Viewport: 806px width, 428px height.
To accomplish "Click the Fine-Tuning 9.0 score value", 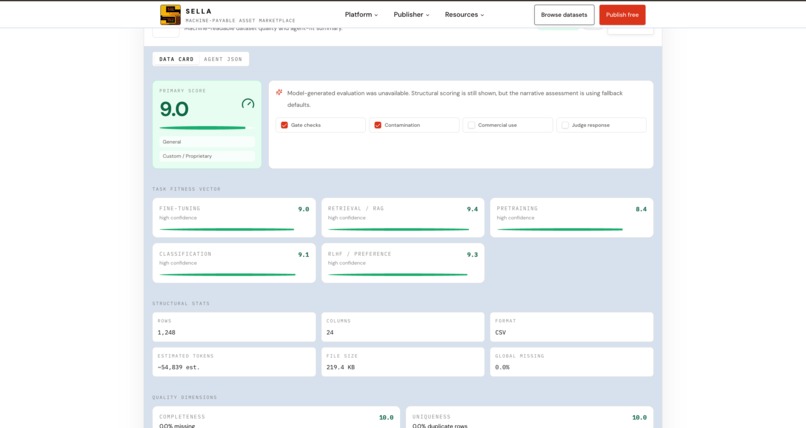I will 303,209.
